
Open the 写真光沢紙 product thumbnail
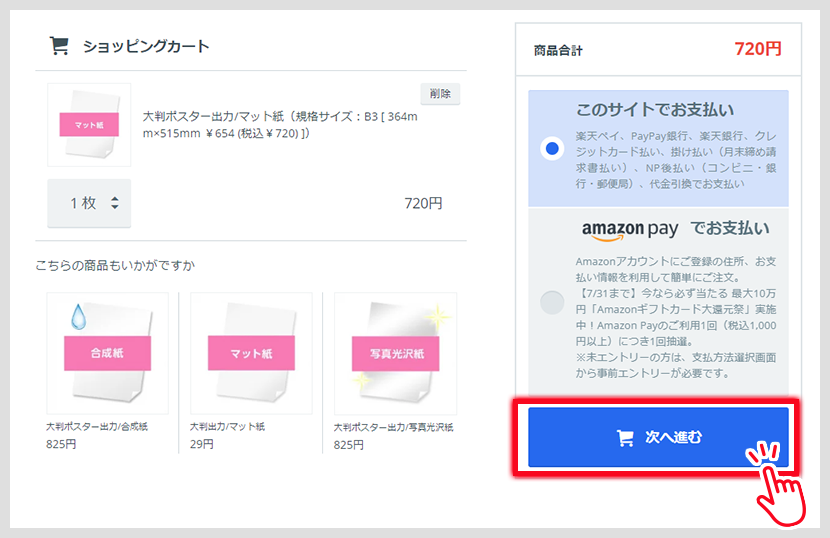[395, 353]
